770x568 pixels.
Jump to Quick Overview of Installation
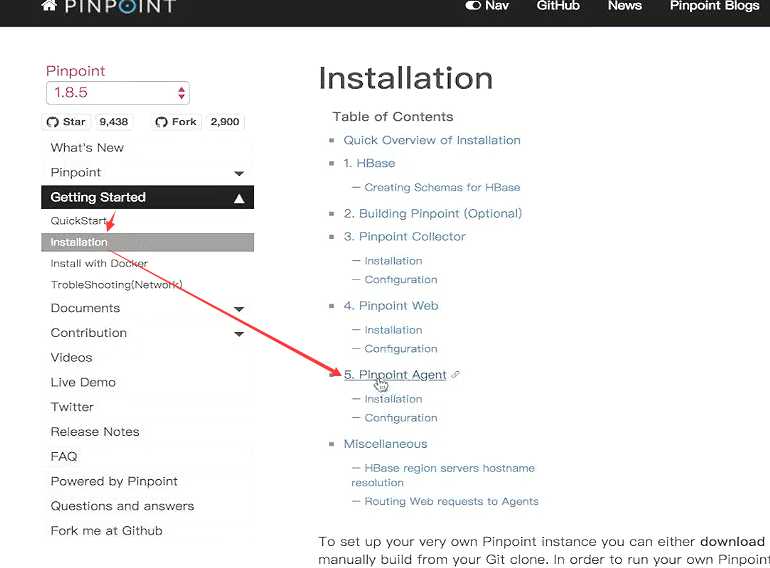point(432,140)
